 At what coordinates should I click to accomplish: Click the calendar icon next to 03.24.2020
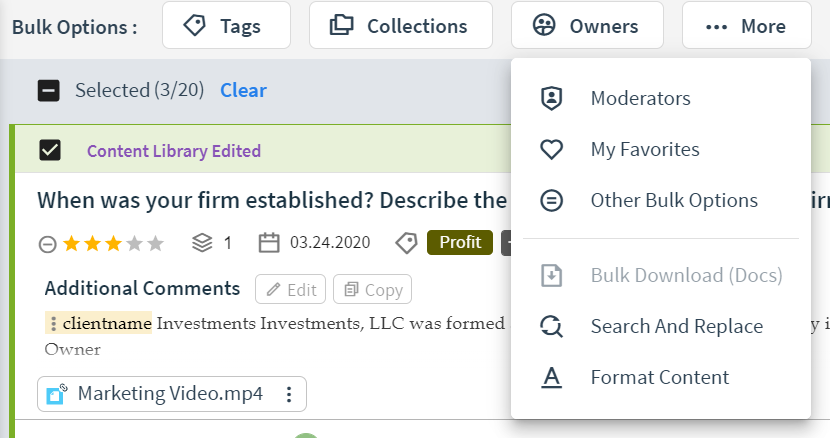[269, 243]
